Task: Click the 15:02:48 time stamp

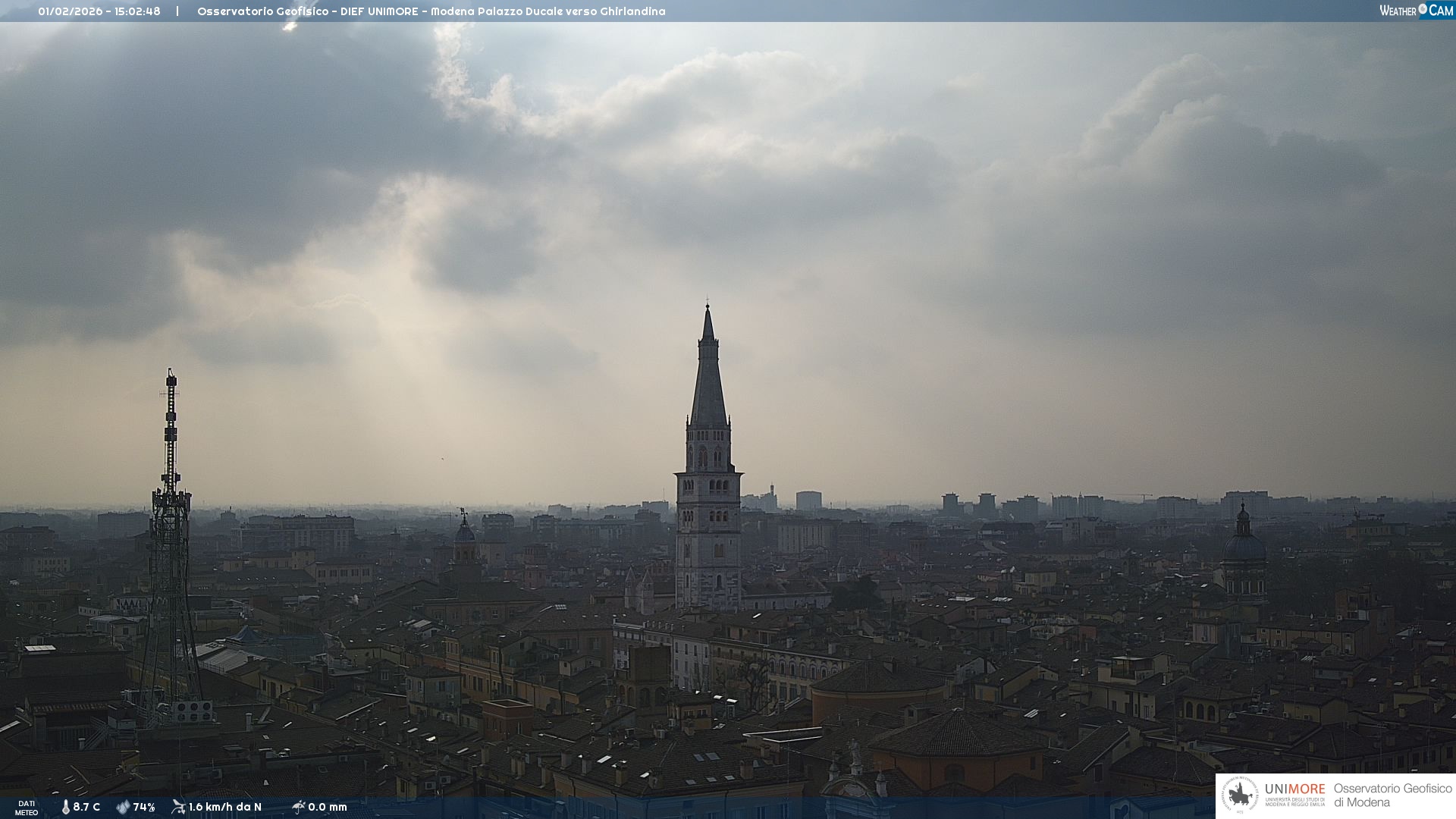Action: 137,11
